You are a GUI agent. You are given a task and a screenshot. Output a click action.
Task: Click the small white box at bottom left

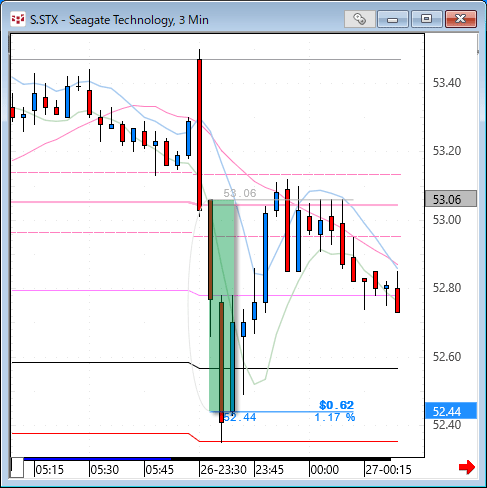coord(17,468)
